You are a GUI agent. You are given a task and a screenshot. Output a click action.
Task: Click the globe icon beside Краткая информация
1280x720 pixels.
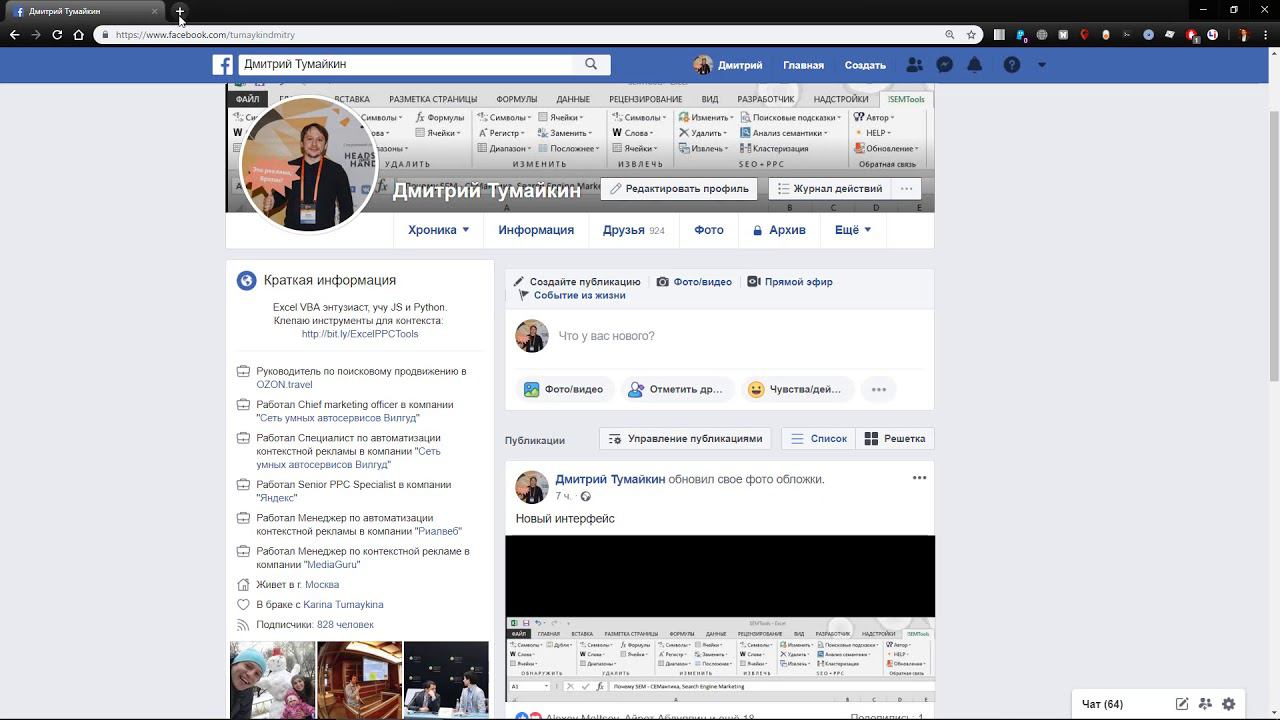click(246, 281)
